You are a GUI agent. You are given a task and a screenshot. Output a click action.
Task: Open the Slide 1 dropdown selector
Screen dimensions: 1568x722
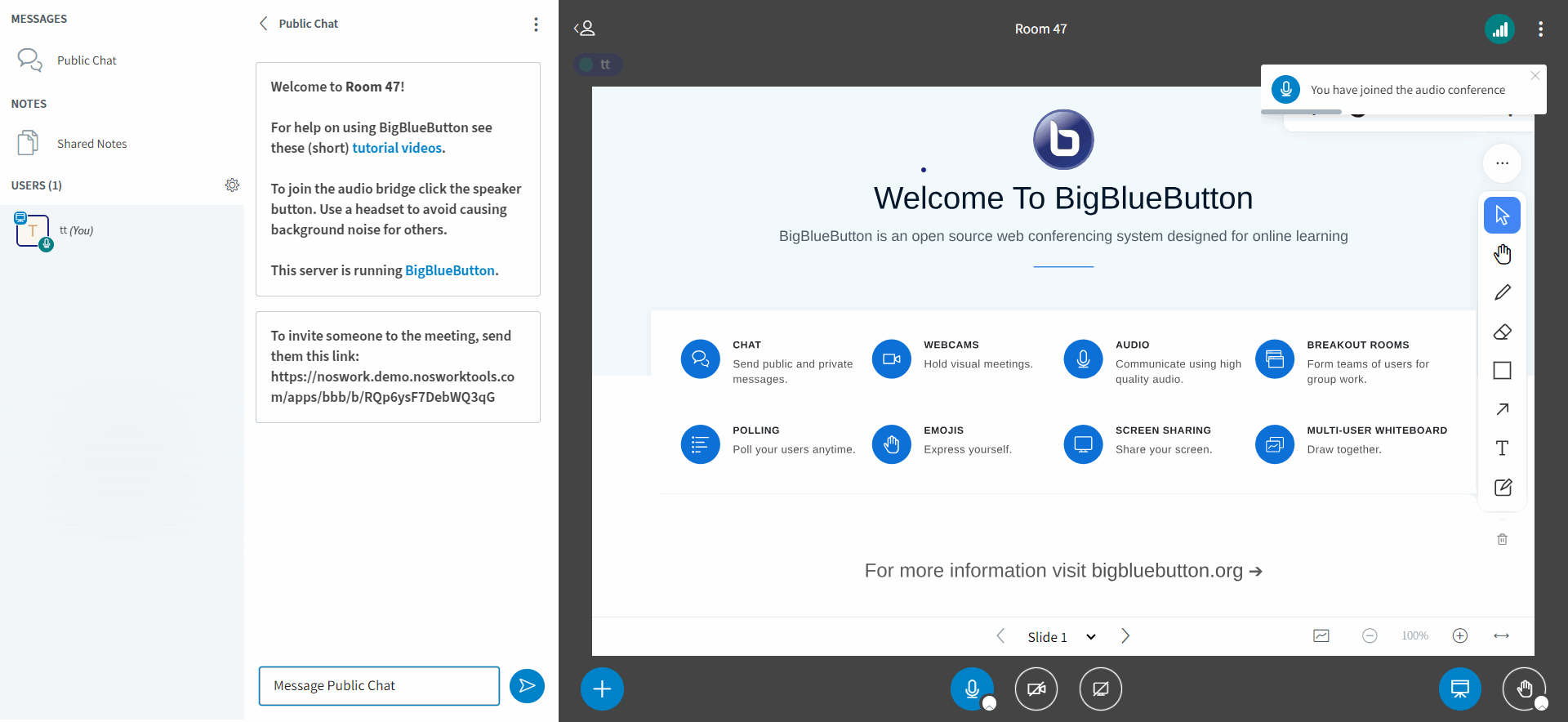coord(1062,637)
